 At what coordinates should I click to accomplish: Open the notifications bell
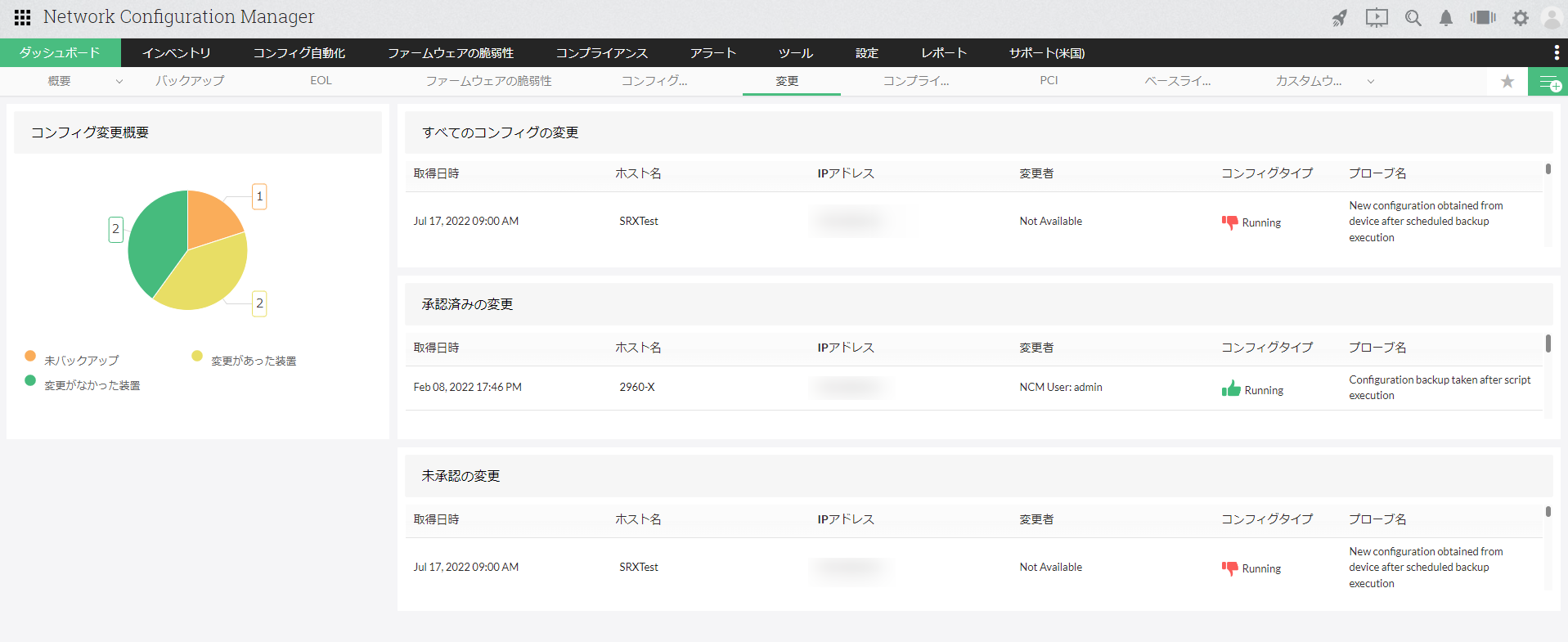[x=1446, y=18]
